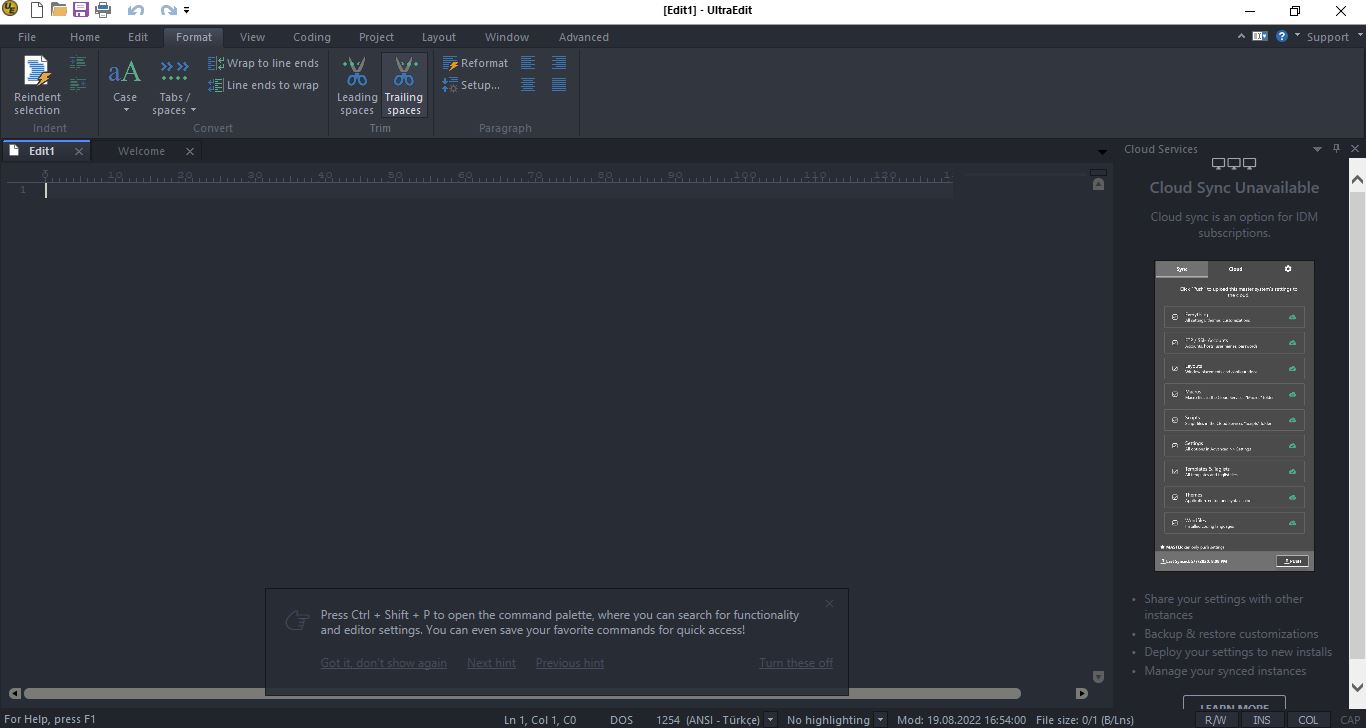Open the Tabs / spaces dropdown
The height and width of the screenshot is (728, 1366).
[174, 85]
